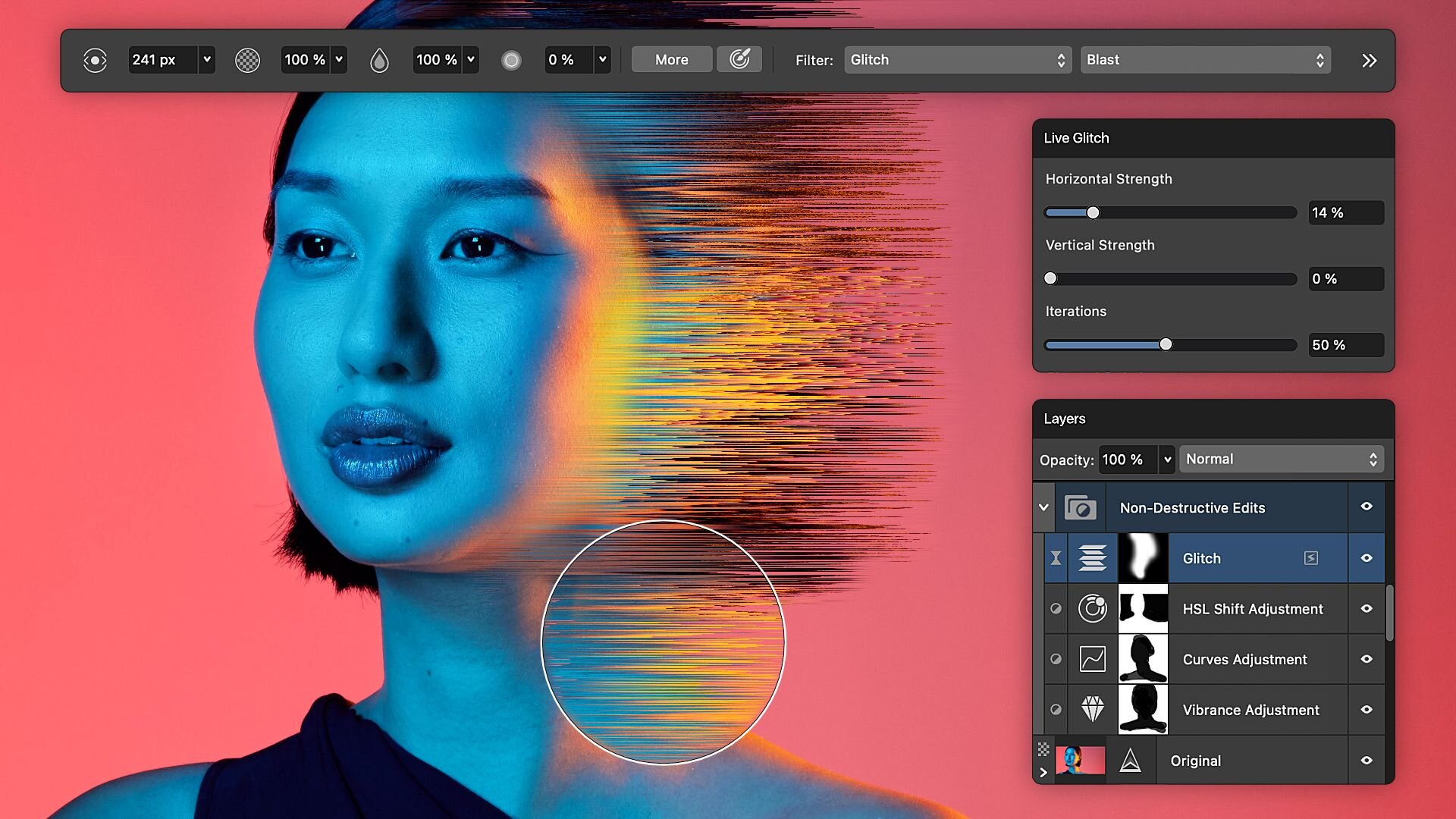The height and width of the screenshot is (819, 1456).
Task: Open the Filter dropdown showing Glitch
Action: coord(958,59)
